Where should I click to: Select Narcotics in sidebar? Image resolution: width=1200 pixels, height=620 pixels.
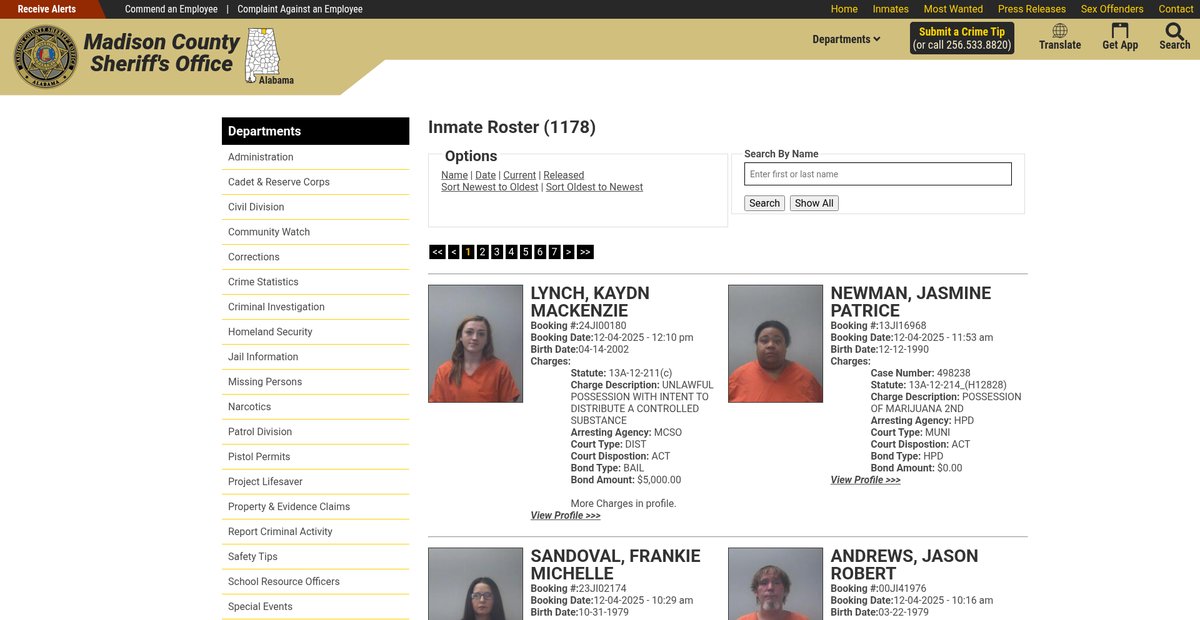315,407
